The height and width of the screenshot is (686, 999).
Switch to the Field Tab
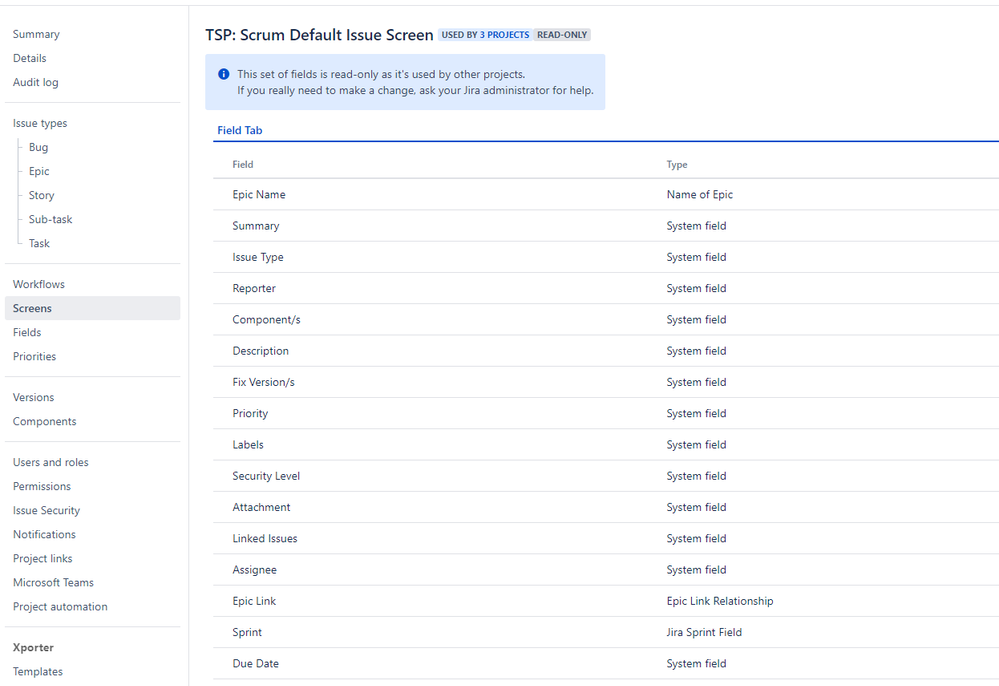coord(240,131)
